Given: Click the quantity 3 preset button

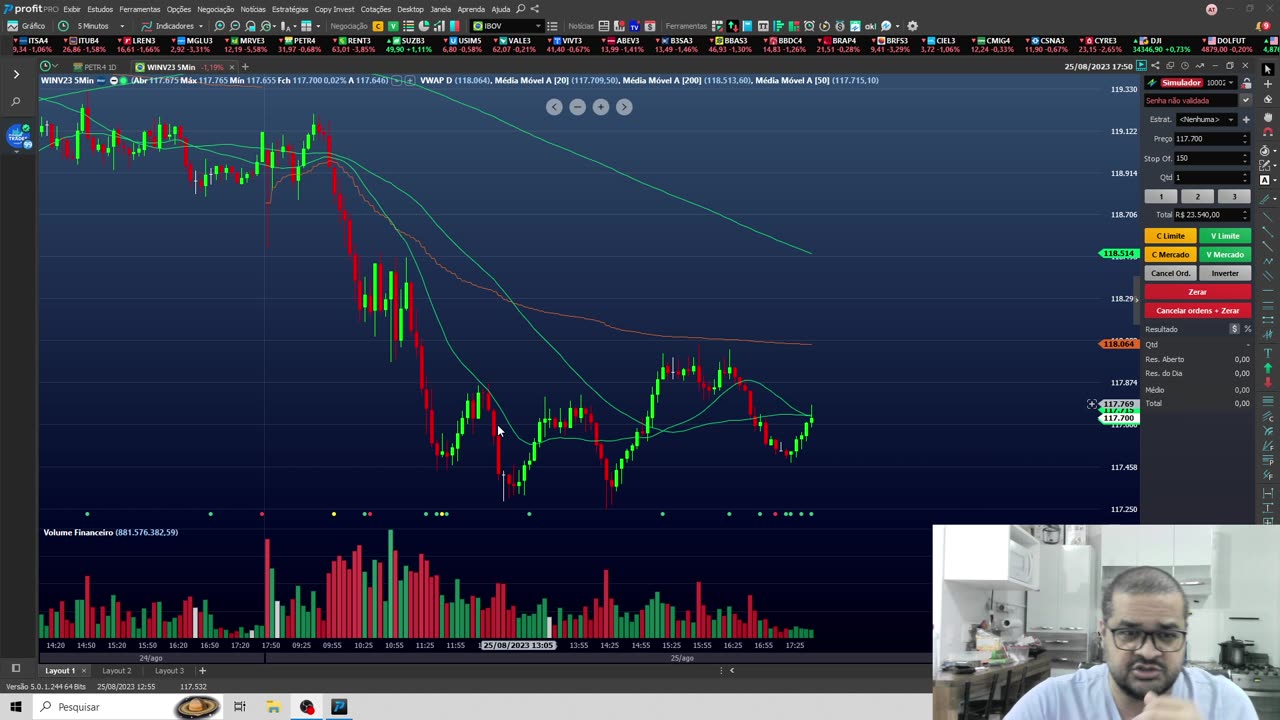Looking at the screenshot, I should click(x=1234, y=196).
